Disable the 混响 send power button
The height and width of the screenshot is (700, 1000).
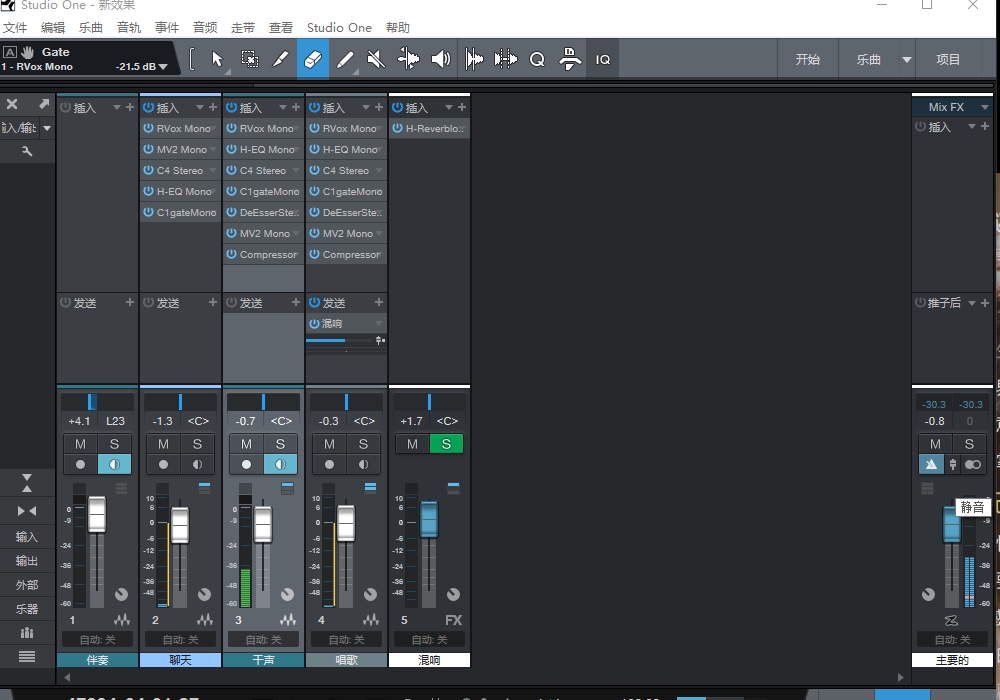pos(314,323)
